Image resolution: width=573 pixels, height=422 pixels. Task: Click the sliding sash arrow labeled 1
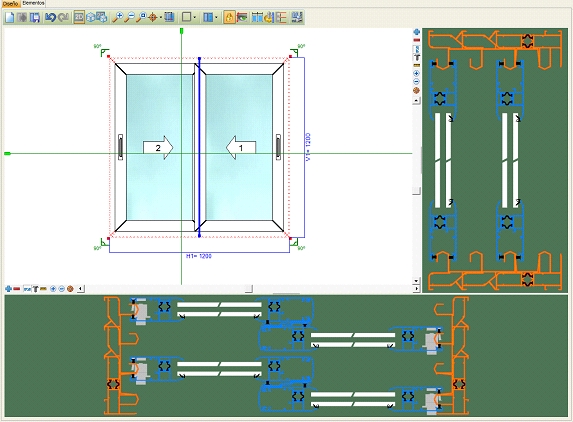tap(241, 148)
